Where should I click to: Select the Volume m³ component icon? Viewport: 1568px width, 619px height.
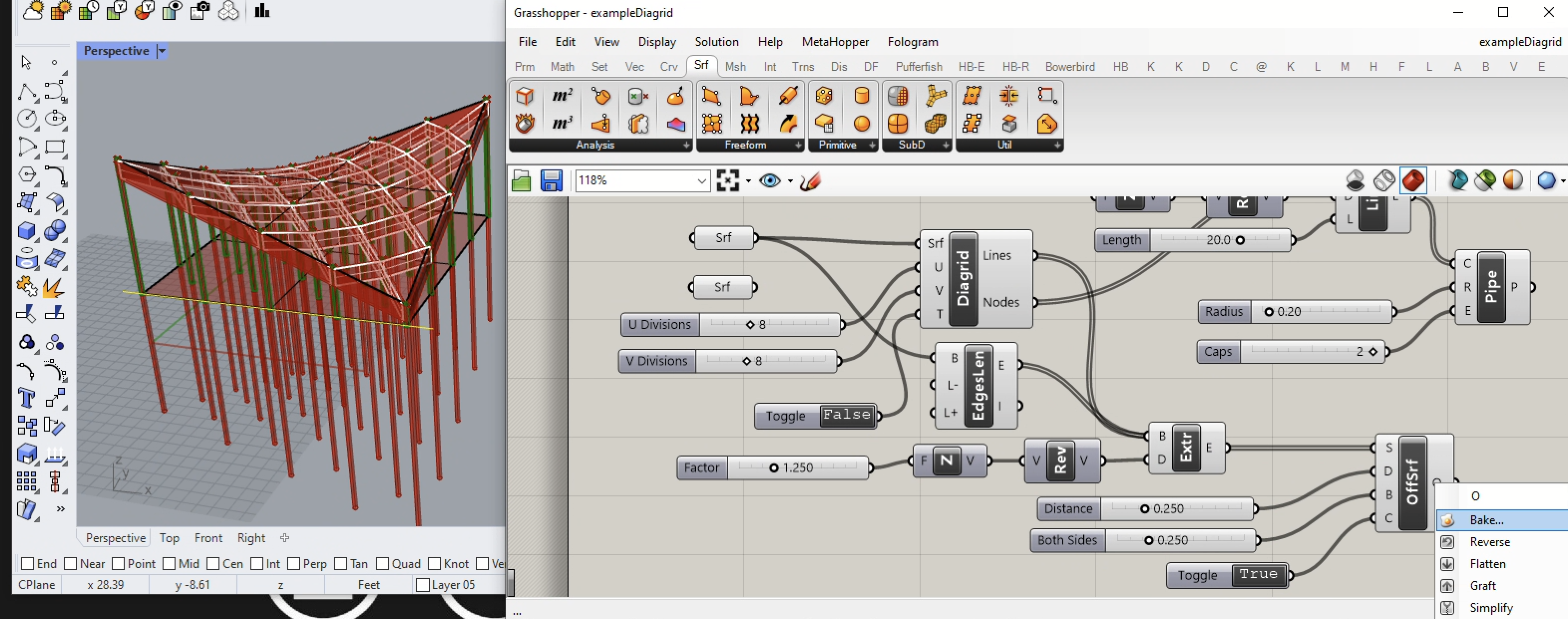tap(562, 124)
